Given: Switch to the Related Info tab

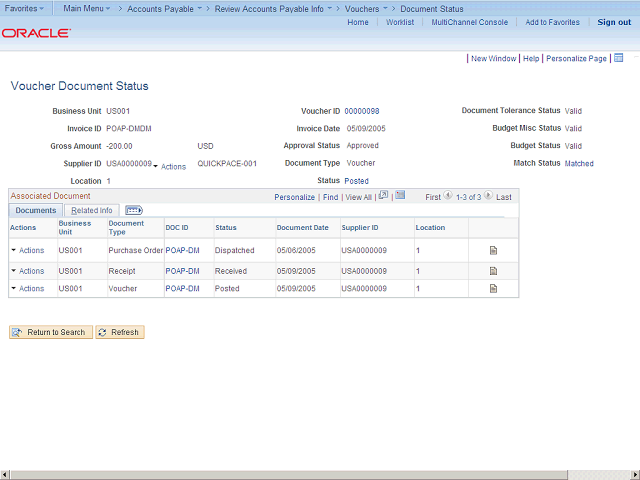Looking at the screenshot, I should tap(92, 211).
